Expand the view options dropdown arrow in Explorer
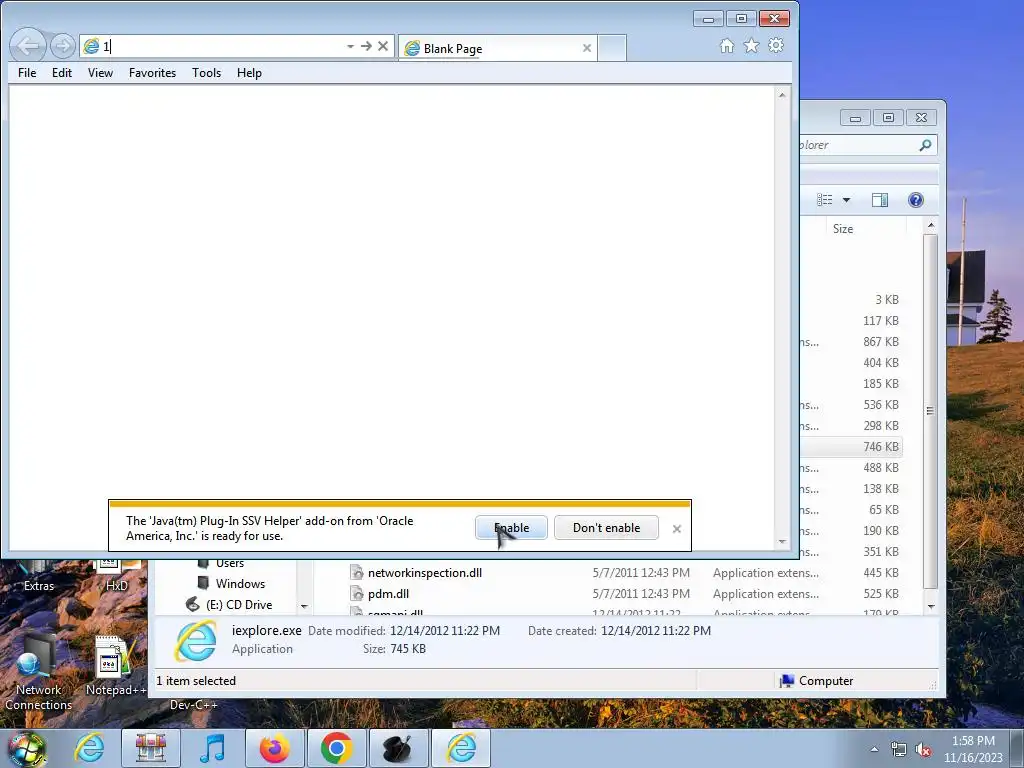The width and height of the screenshot is (1024, 768). click(x=846, y=200)
